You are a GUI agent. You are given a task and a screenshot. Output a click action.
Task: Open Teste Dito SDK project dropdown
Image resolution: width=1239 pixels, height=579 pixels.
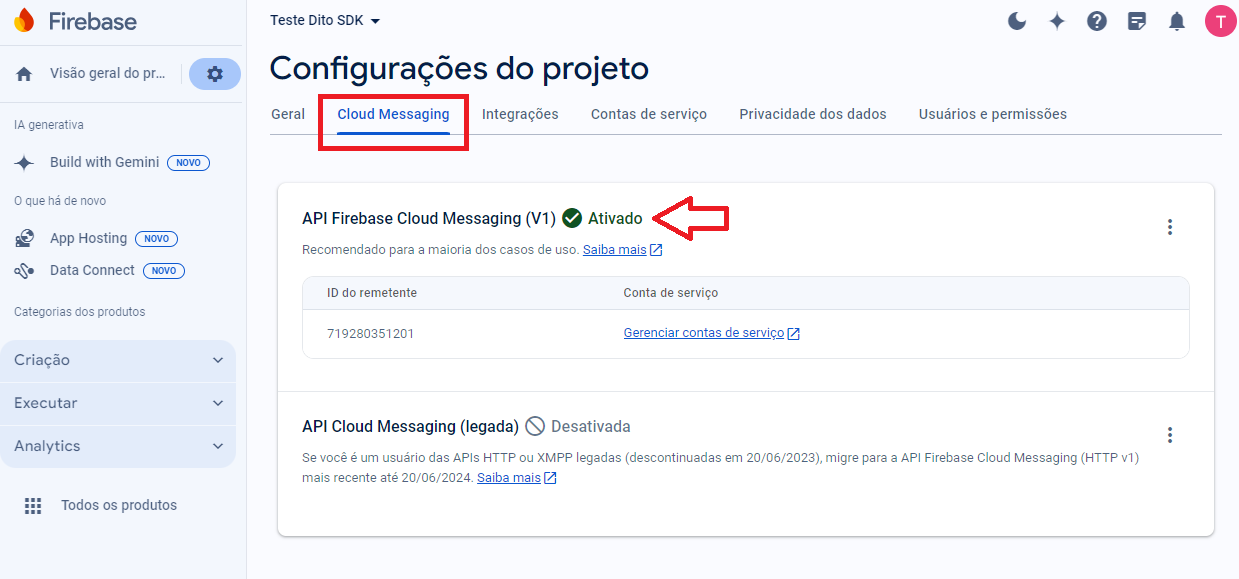[x=325, y=21]
